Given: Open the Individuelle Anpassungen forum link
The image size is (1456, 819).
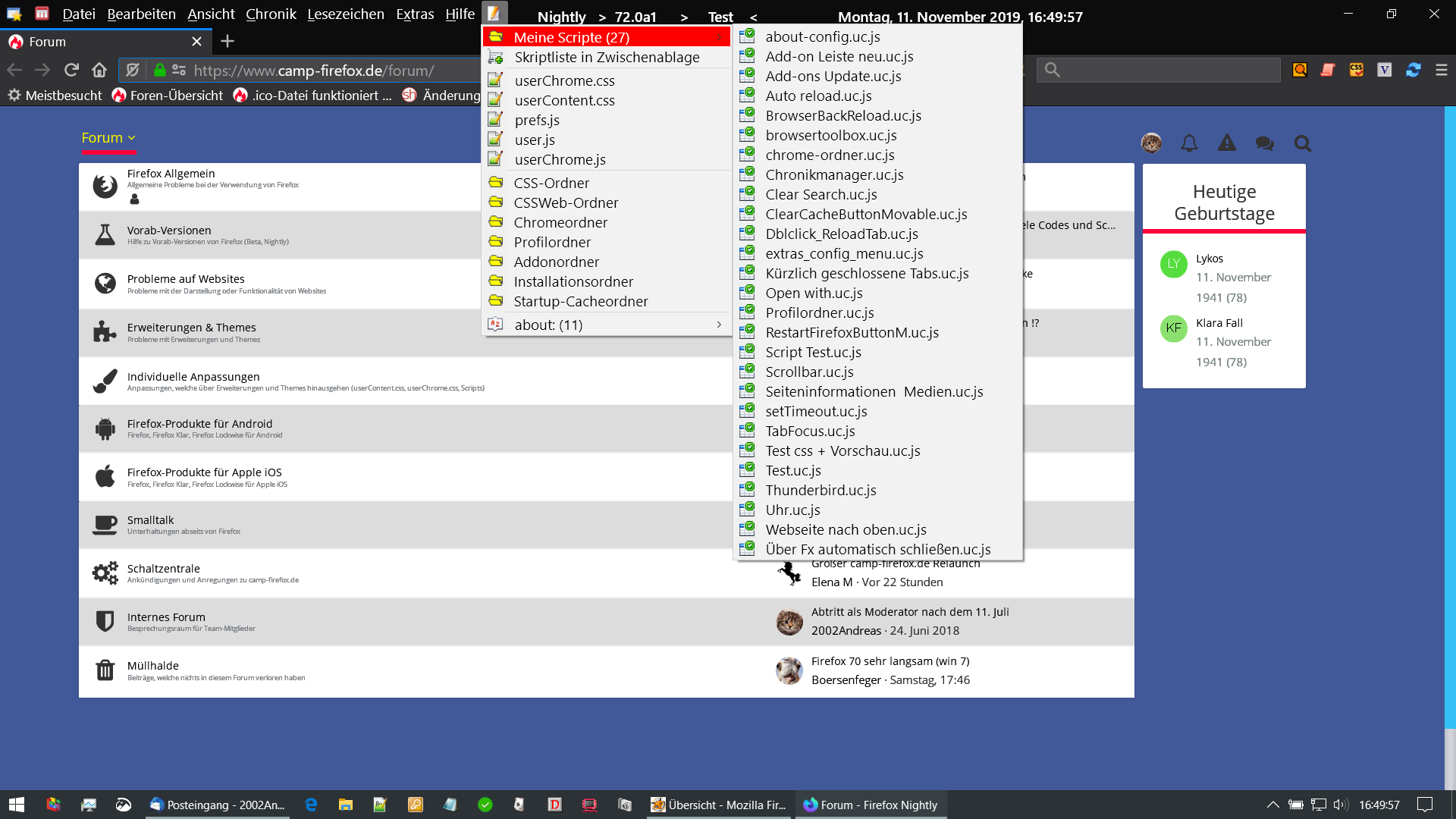Looking at the screenshot, I should point(193,376).
